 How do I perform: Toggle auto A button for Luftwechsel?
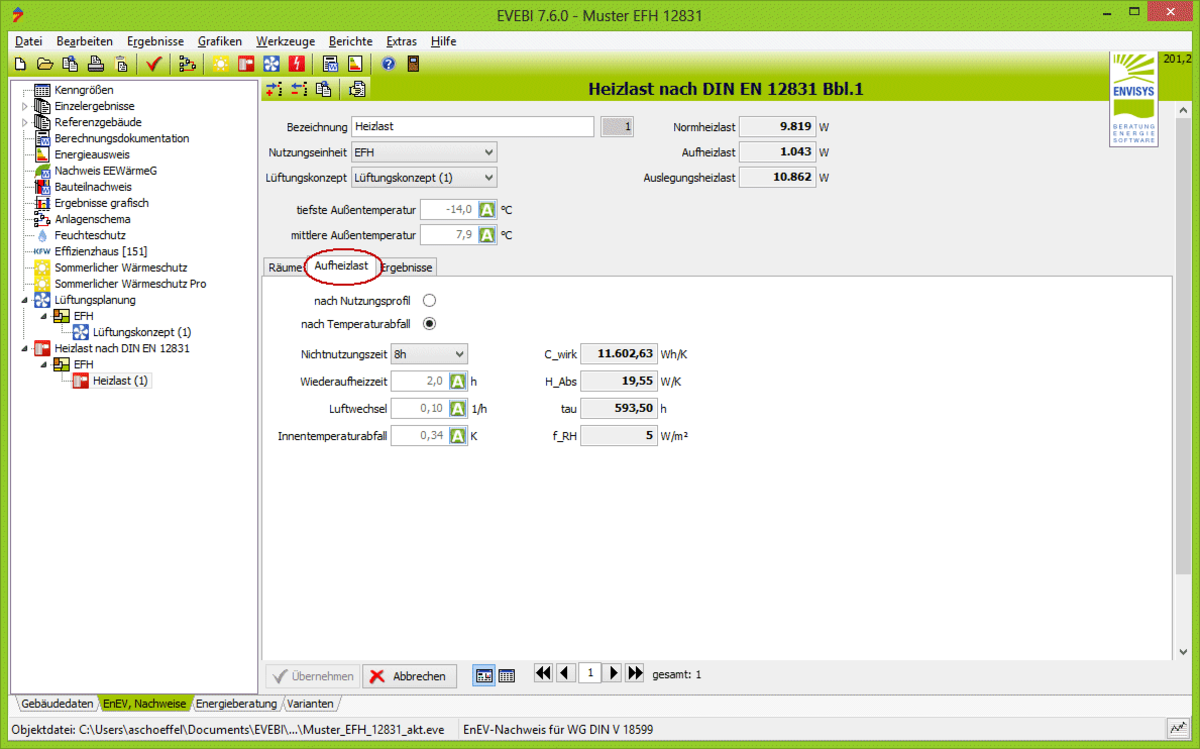(457, 408)
